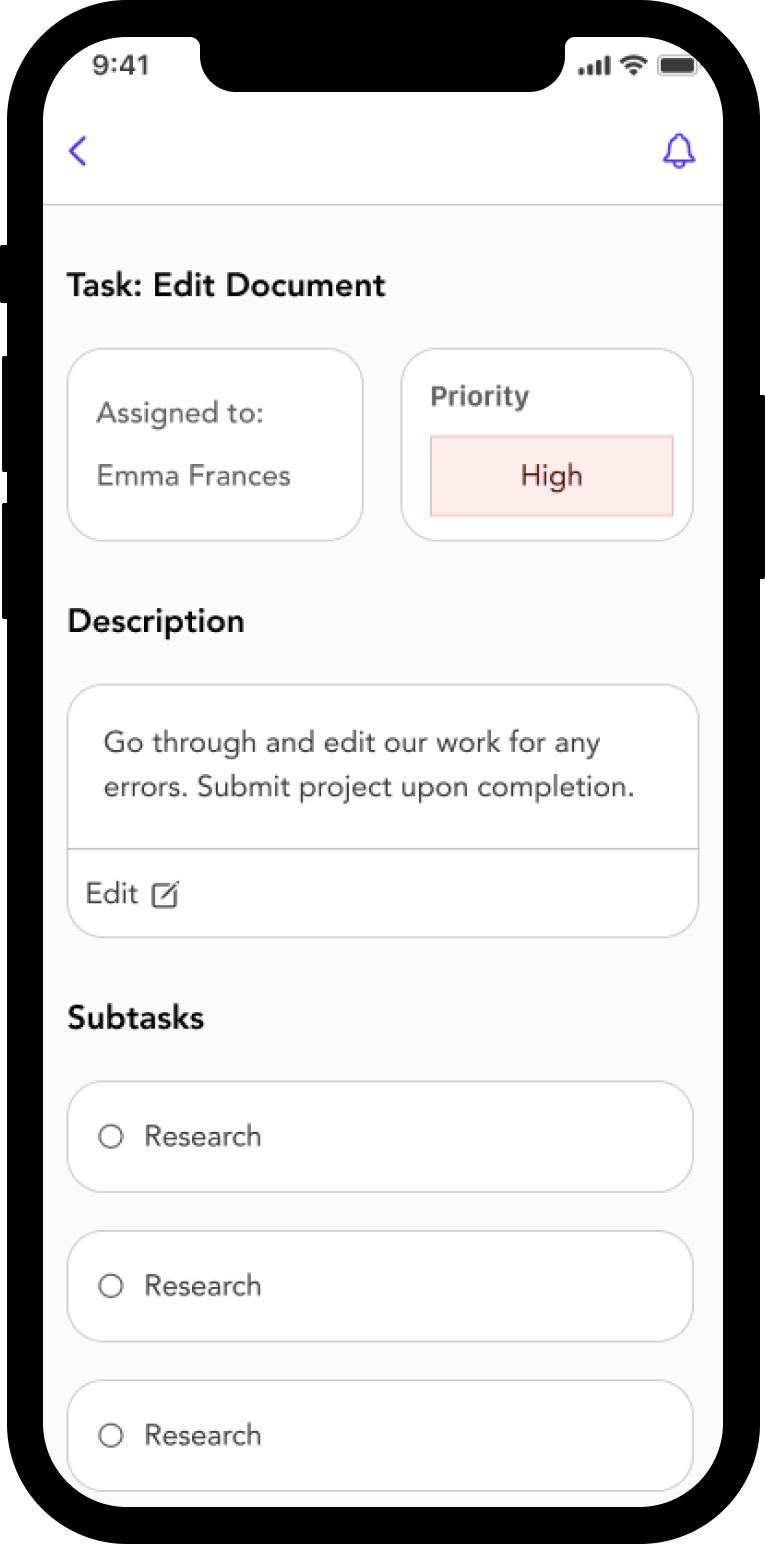Click the Edit text under the description
This screenshot has height=1544, width=765.
tap(112, 893)
